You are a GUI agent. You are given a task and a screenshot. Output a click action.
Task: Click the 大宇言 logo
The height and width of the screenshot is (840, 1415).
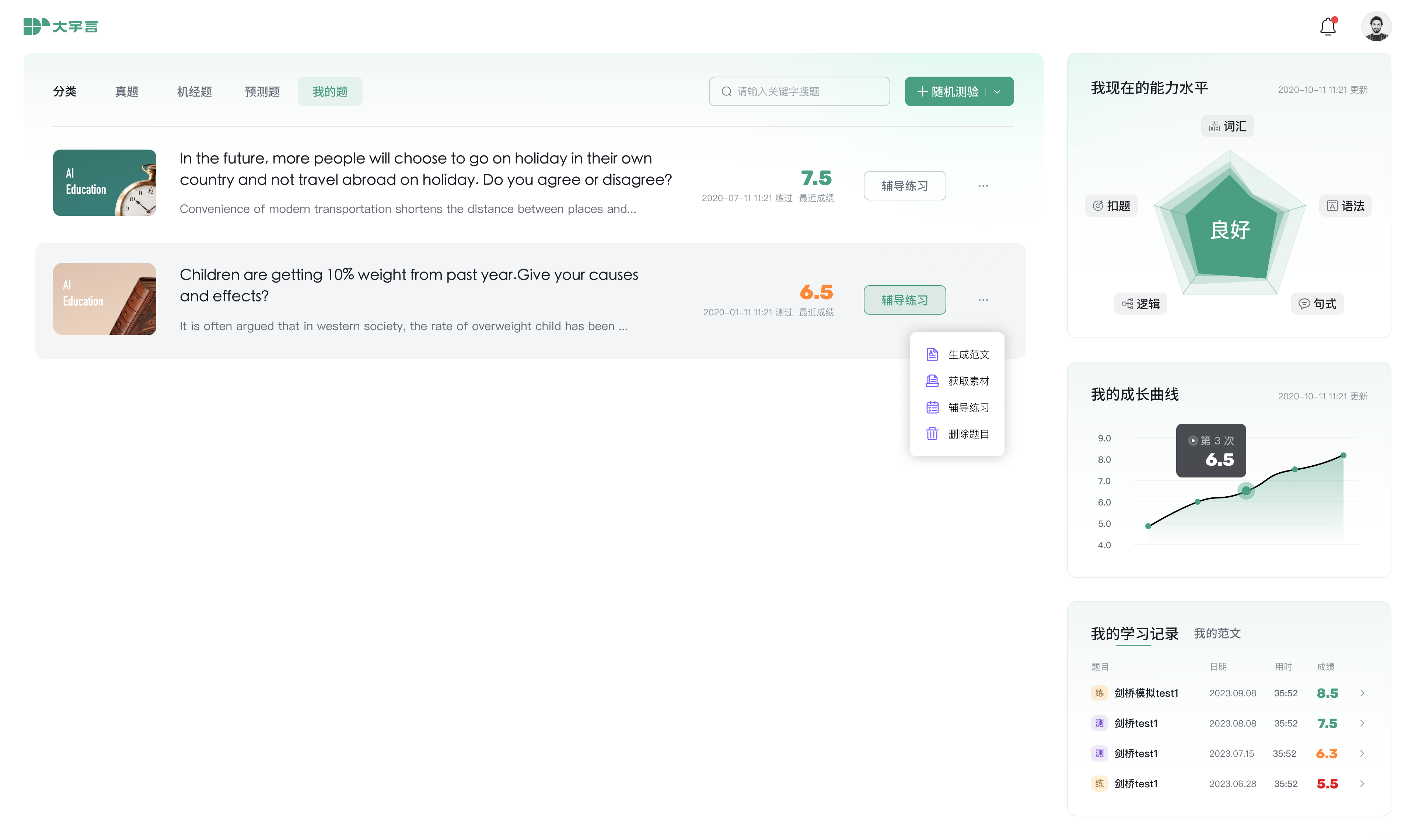(x=60, y=26)
